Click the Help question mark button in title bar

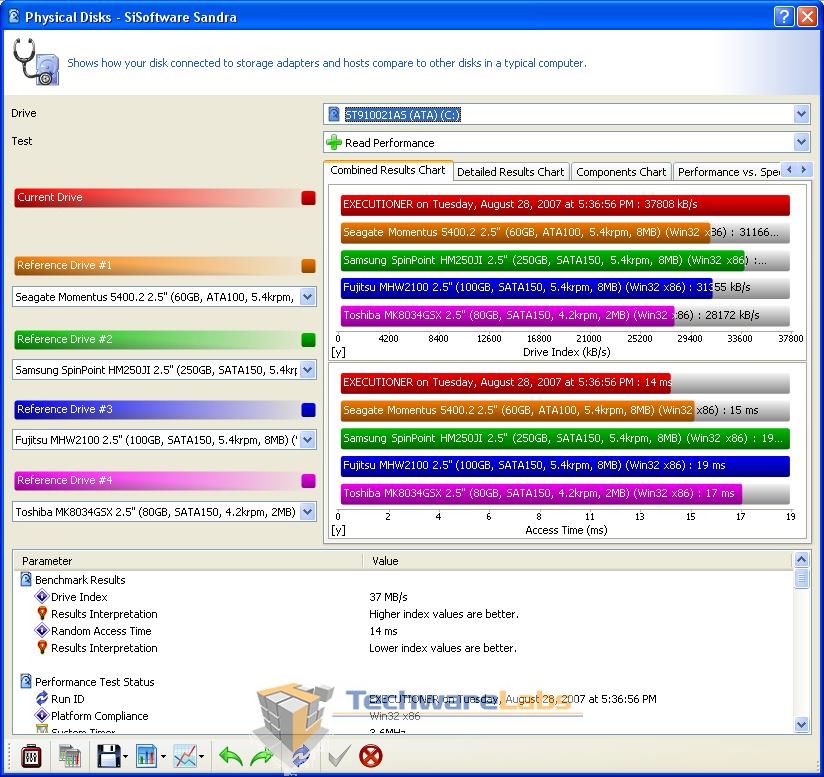coord(785,17)
